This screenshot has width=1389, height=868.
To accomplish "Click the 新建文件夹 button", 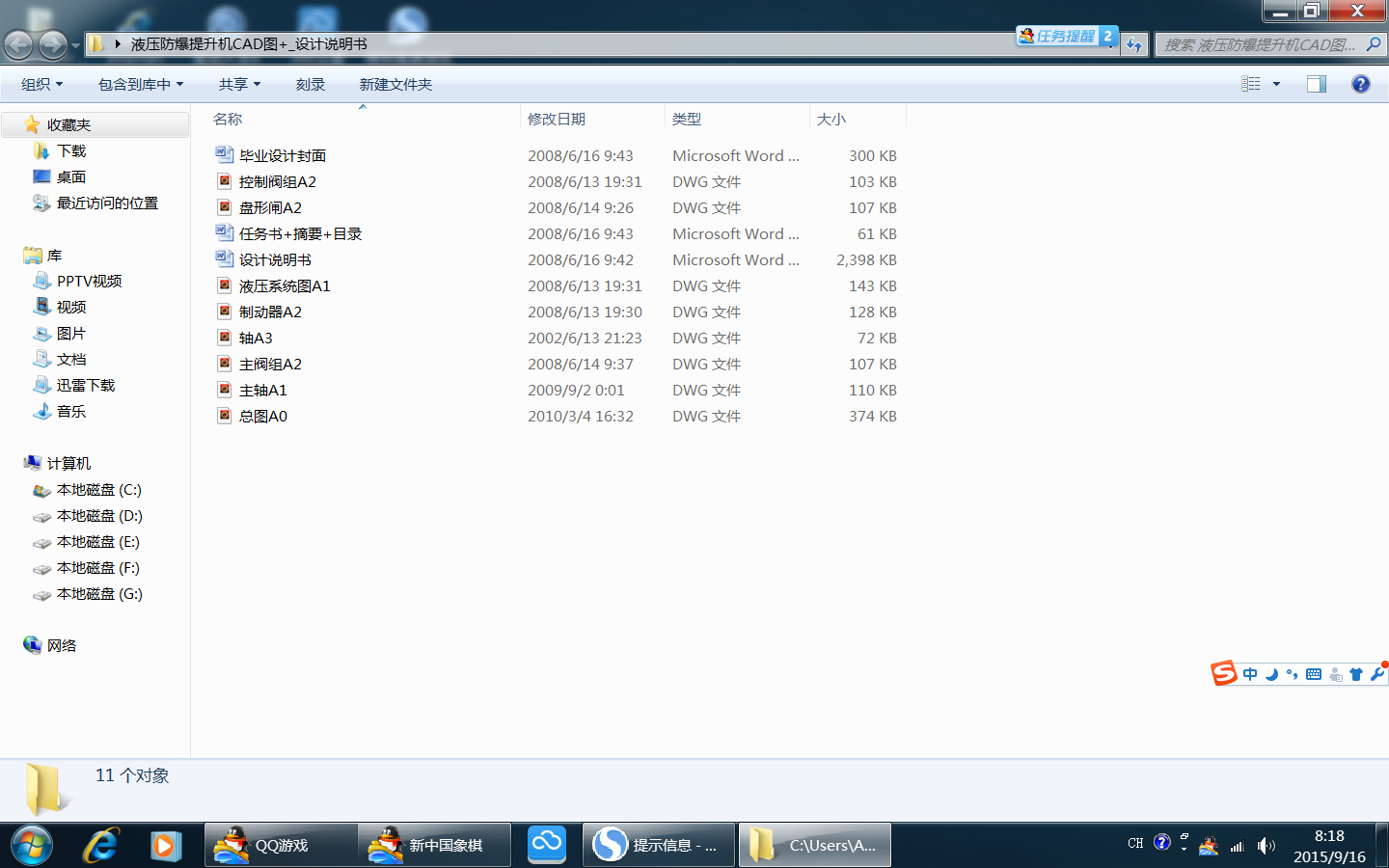I will tap(395, 84).
